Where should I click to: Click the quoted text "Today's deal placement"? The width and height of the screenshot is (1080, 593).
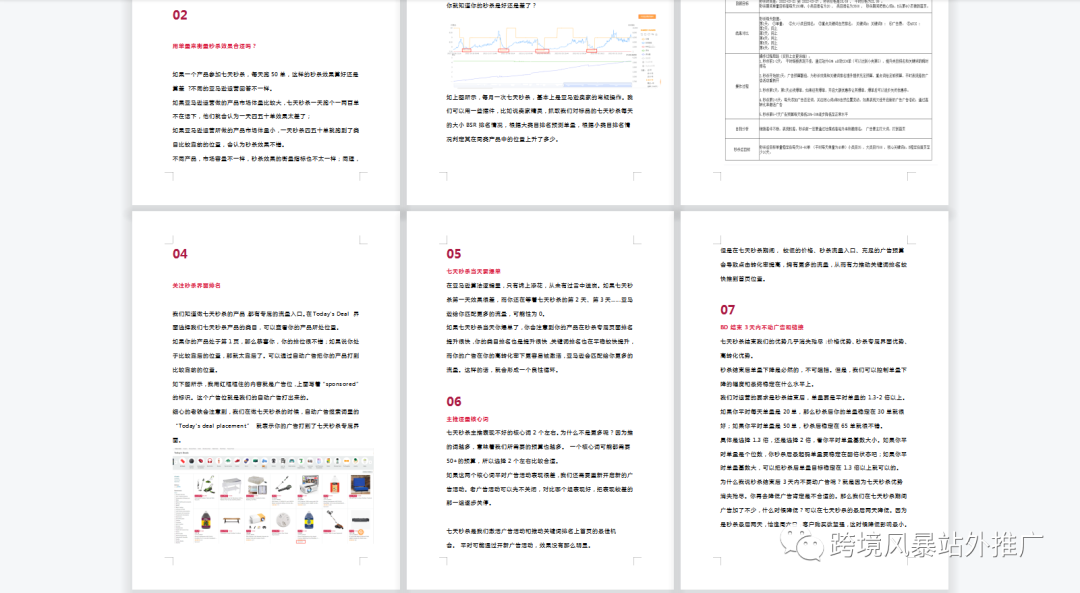(x=211, y=426)
